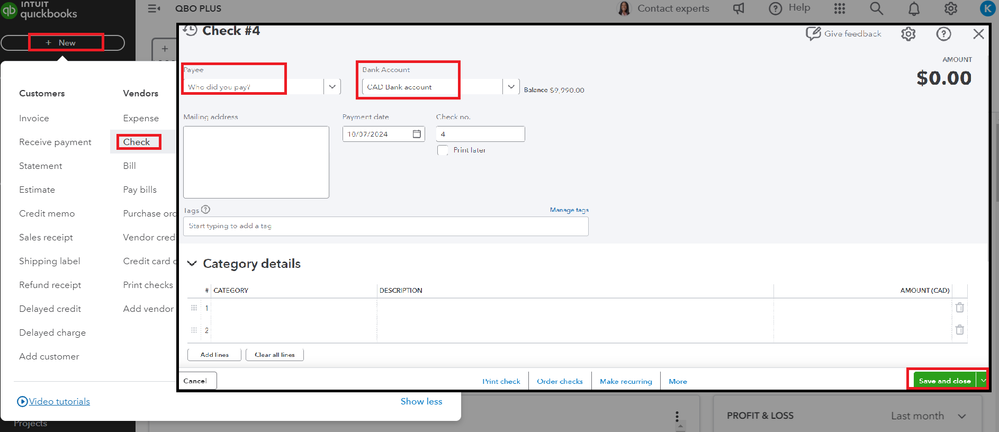Click the megaphone announcements icon
Image resolution: width=999 pixels, height=432 pixels.
point(738,8)
